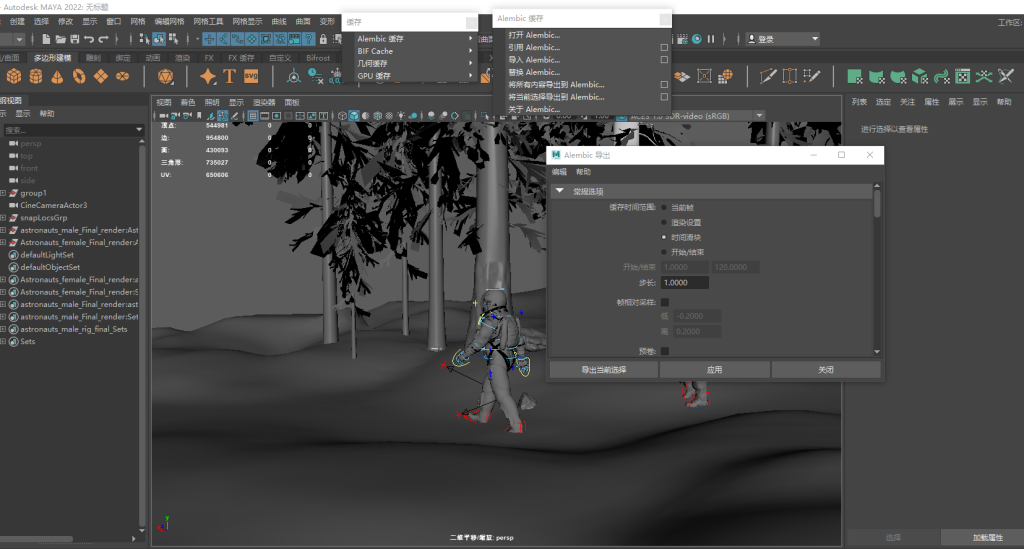Select the 开始/结束 radio button

click(664, 252)
